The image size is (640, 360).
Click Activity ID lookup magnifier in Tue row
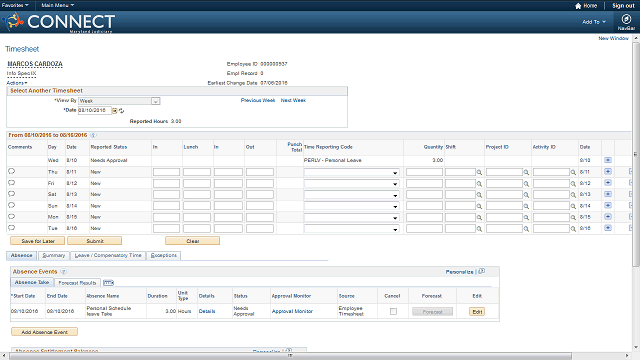point(573,229)
